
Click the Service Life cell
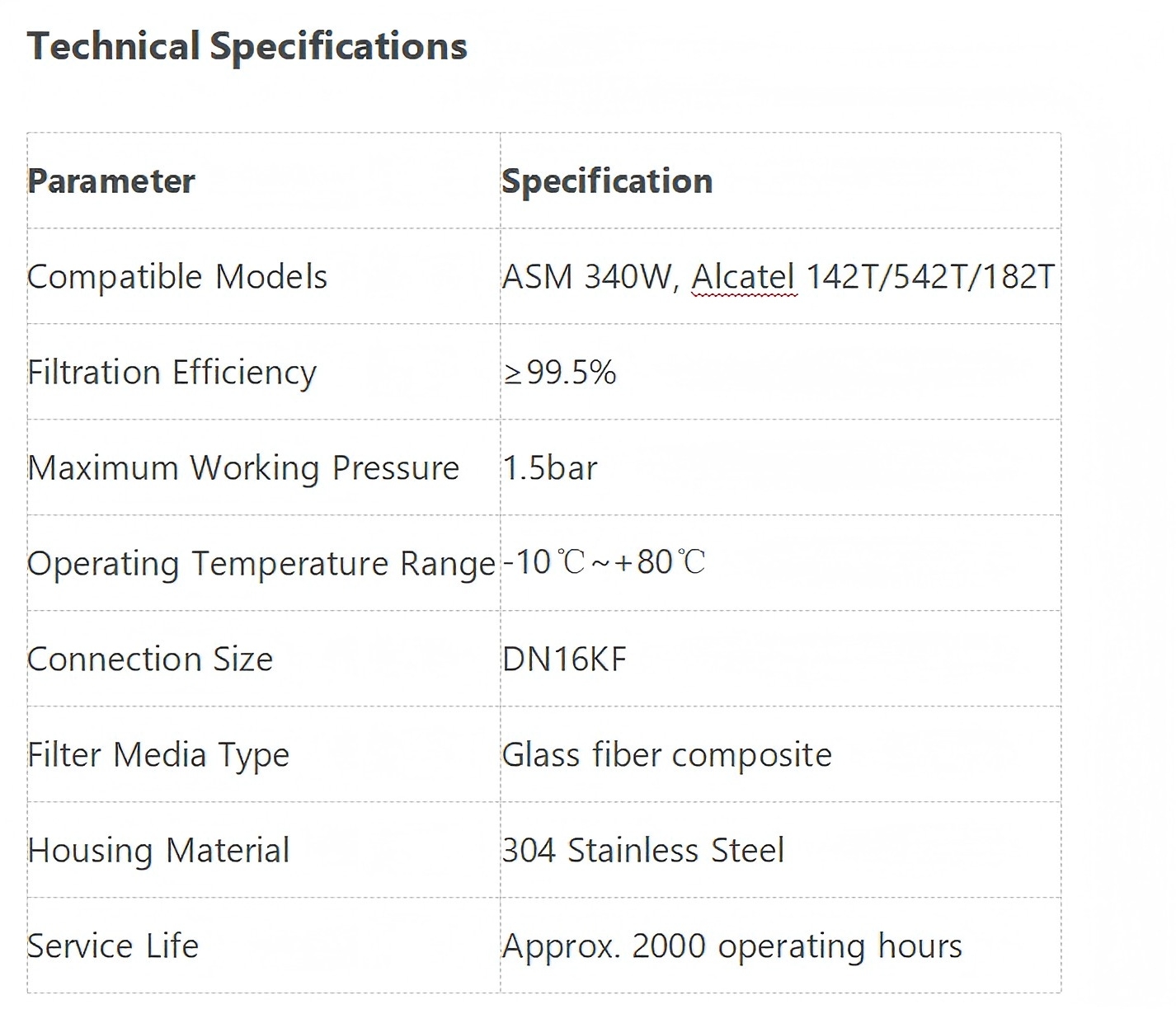[x=113, y=946]
